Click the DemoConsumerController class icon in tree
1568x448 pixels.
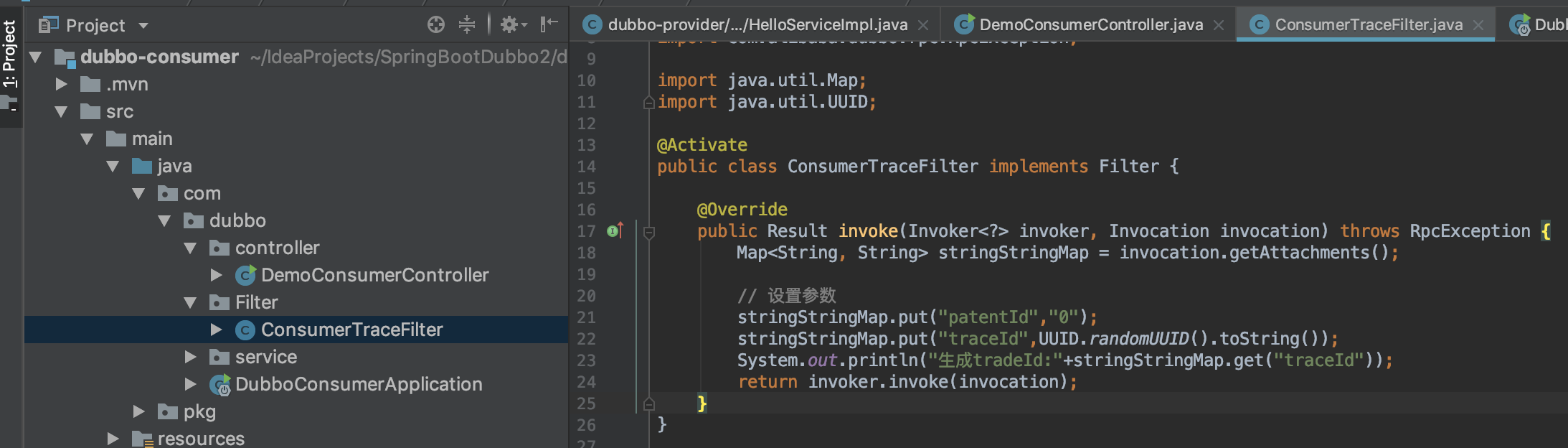pos(246,275)
